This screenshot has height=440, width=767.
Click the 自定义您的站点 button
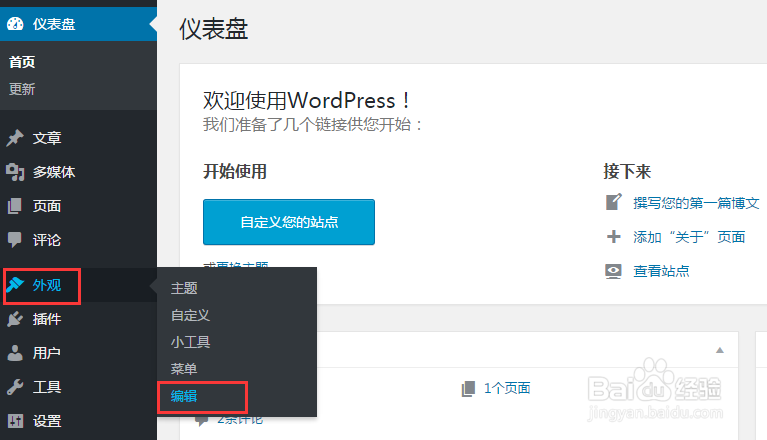tap(289, 222)
